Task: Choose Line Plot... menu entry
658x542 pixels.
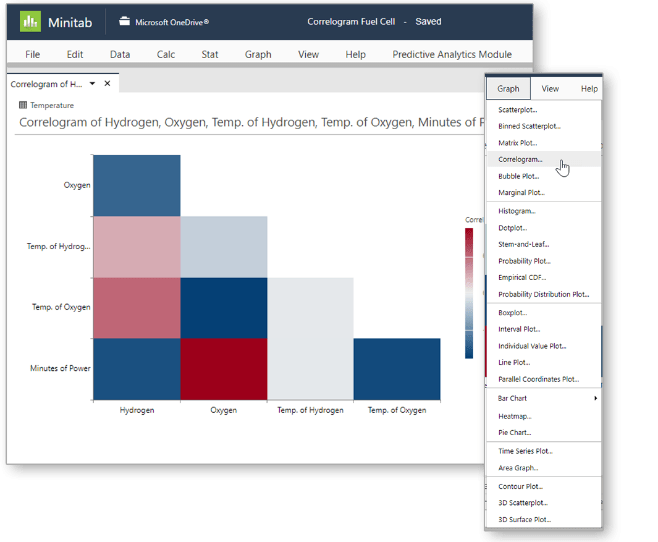Action: (543, 362)
